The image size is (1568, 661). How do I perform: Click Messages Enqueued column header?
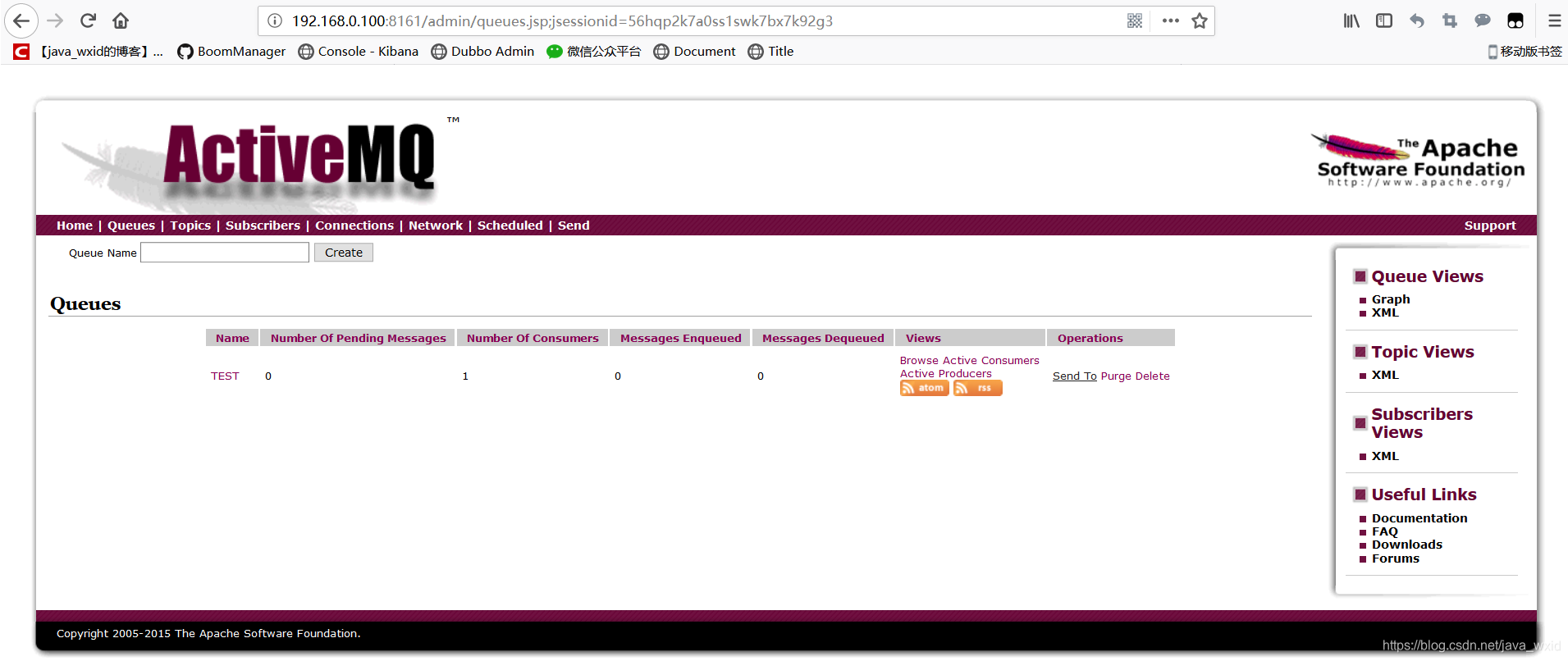680,338
